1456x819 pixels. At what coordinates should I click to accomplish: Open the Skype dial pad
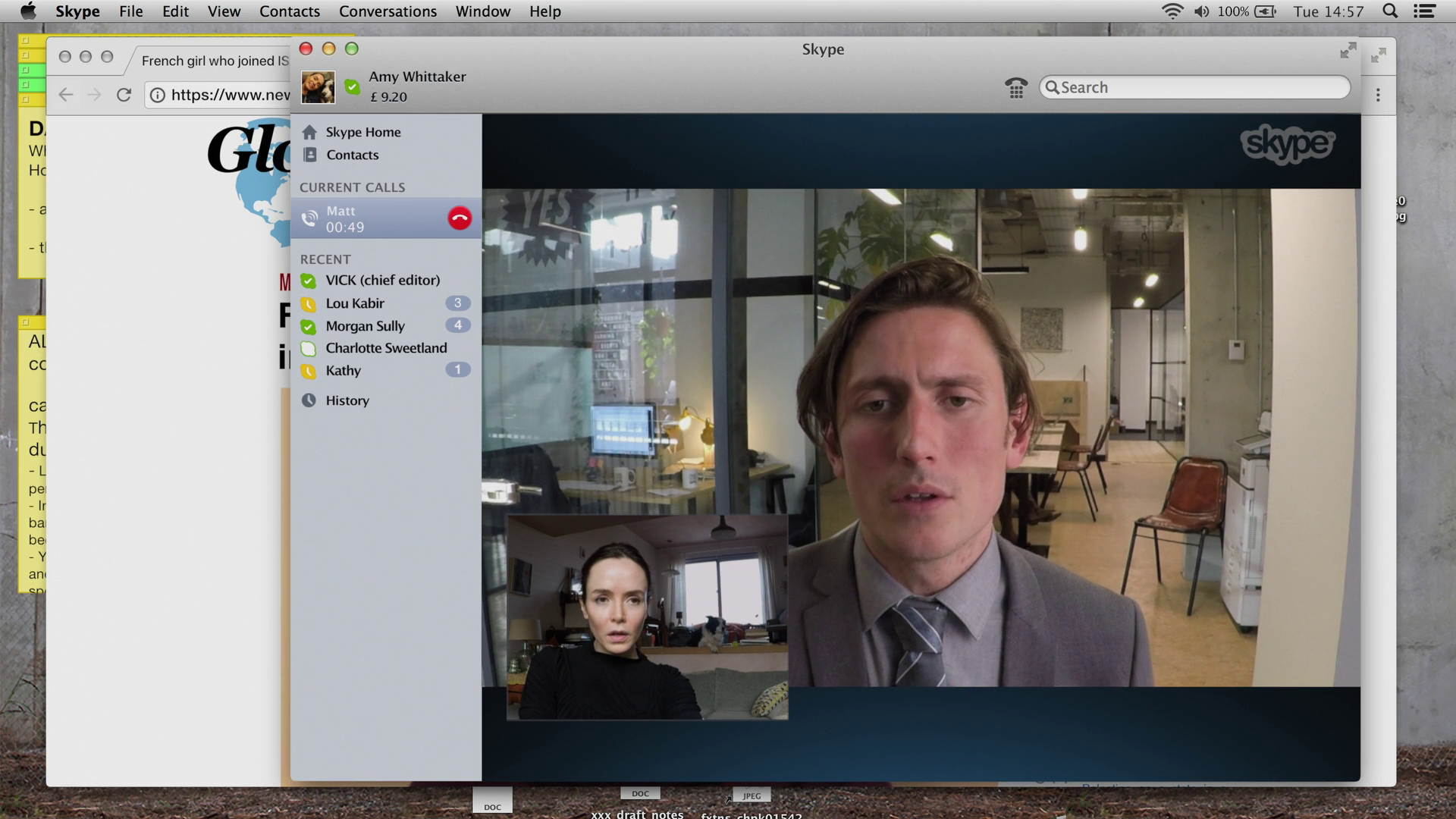1015,88
